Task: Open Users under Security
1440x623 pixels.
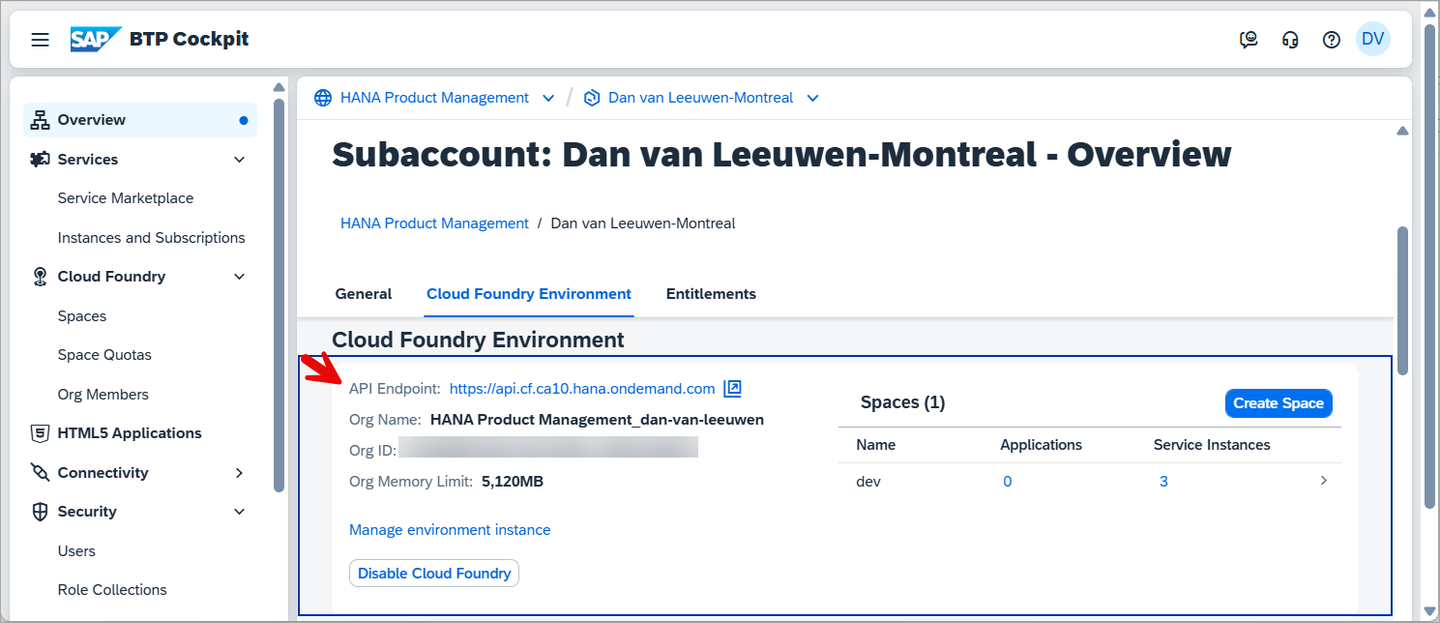Action: tap(77, 551)
